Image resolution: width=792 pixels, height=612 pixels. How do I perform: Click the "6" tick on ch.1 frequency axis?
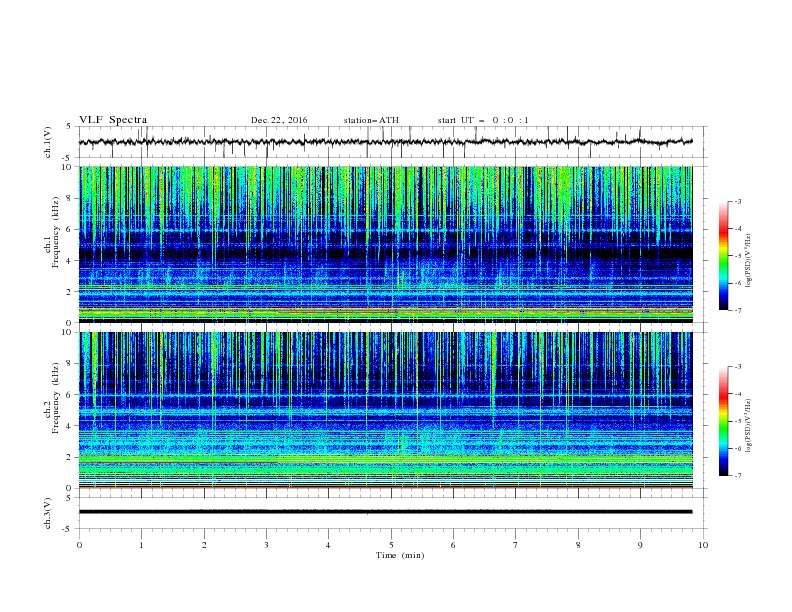click(x=70, y=230)
